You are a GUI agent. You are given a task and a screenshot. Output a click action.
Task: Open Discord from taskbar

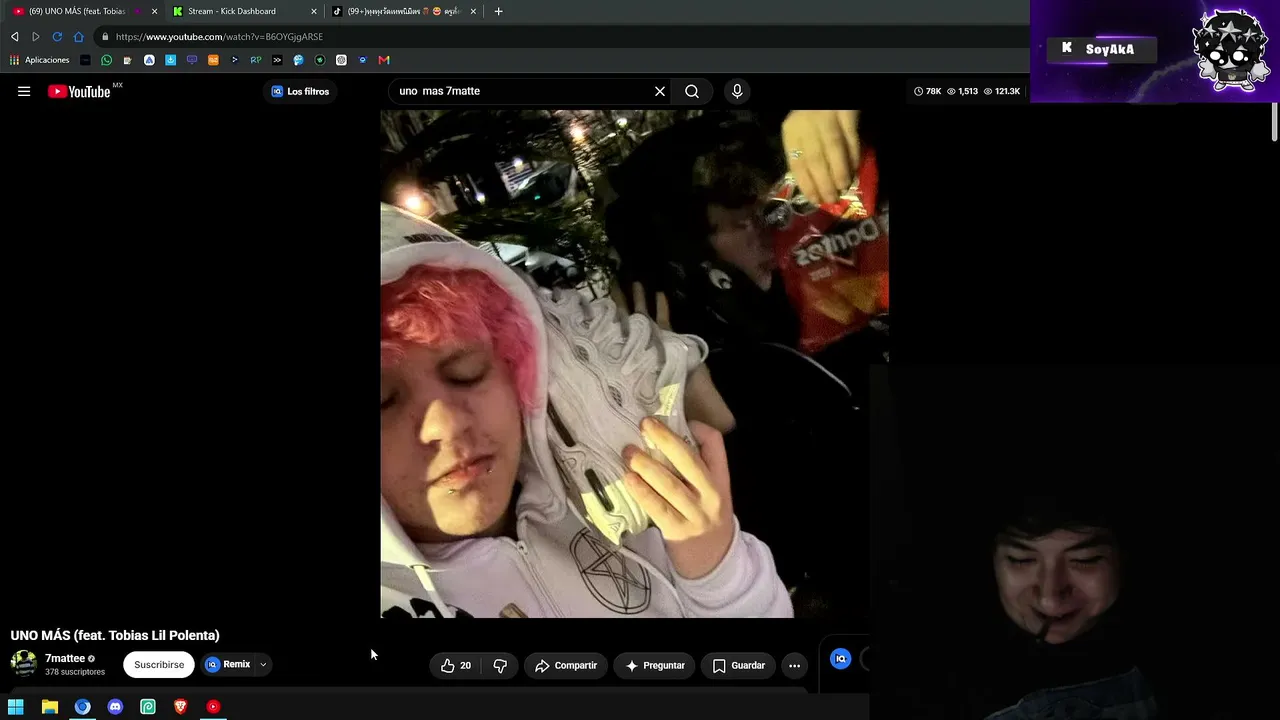point(115,707)
